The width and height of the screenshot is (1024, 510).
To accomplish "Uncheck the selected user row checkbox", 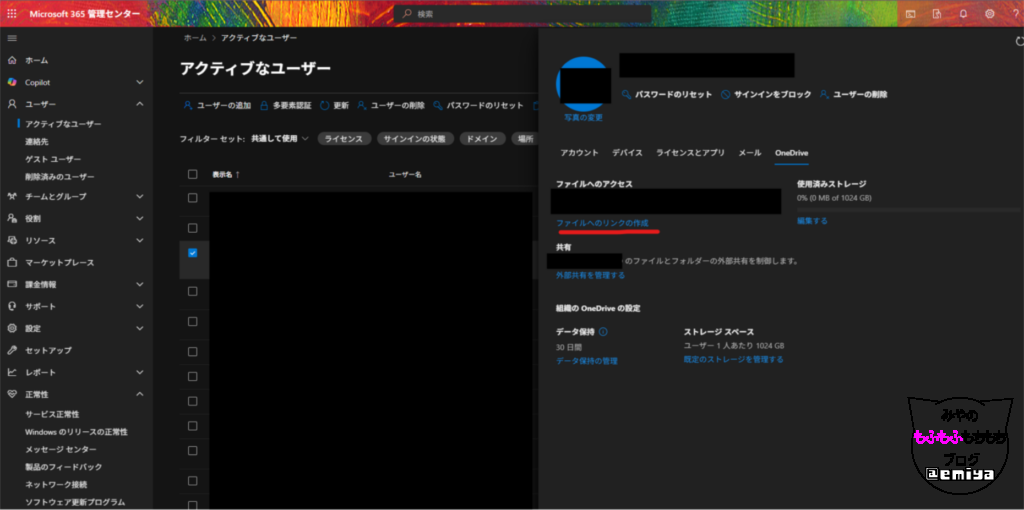I will pyautogui.click(x=193, y=252).
